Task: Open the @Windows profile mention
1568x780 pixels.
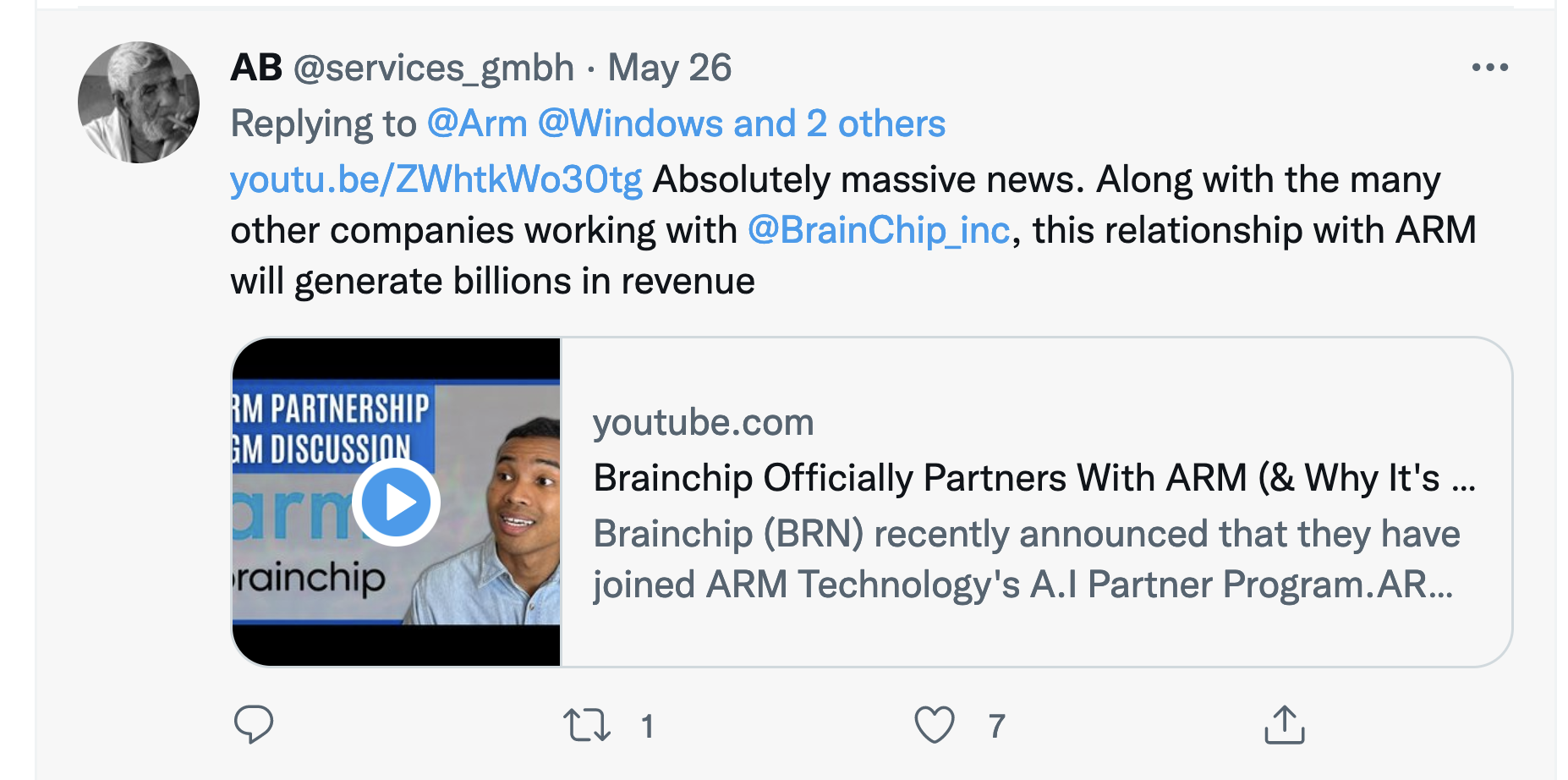Action: [630, 124]
